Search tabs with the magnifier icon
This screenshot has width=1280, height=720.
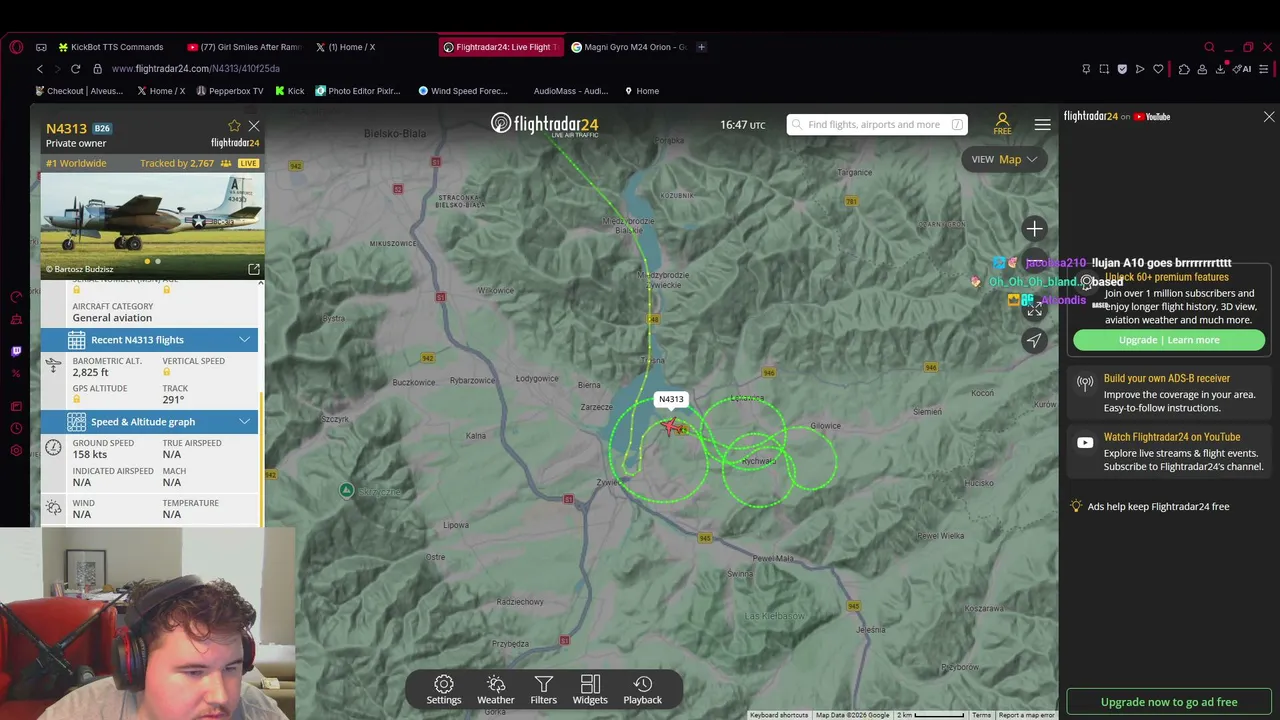tap(1209, 47)
